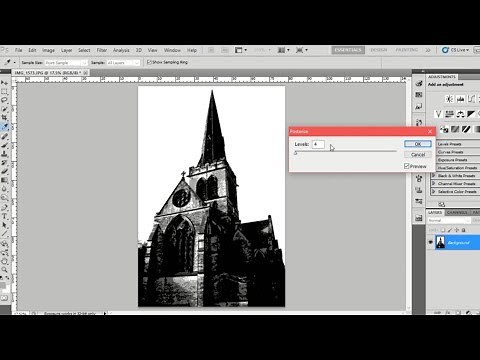Select the Blur tool

pos(4,189)
